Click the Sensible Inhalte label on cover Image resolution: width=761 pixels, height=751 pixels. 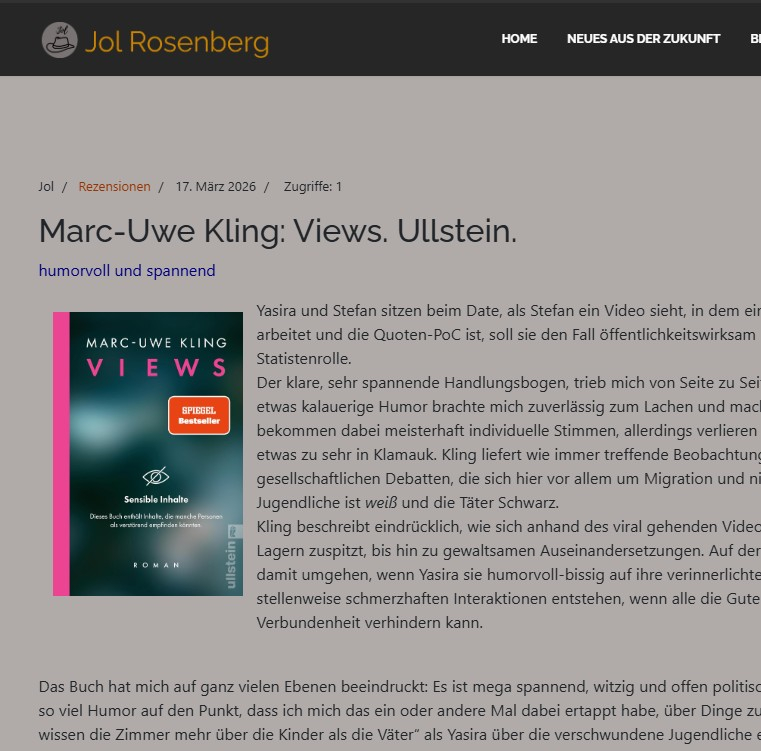(156, 499)
